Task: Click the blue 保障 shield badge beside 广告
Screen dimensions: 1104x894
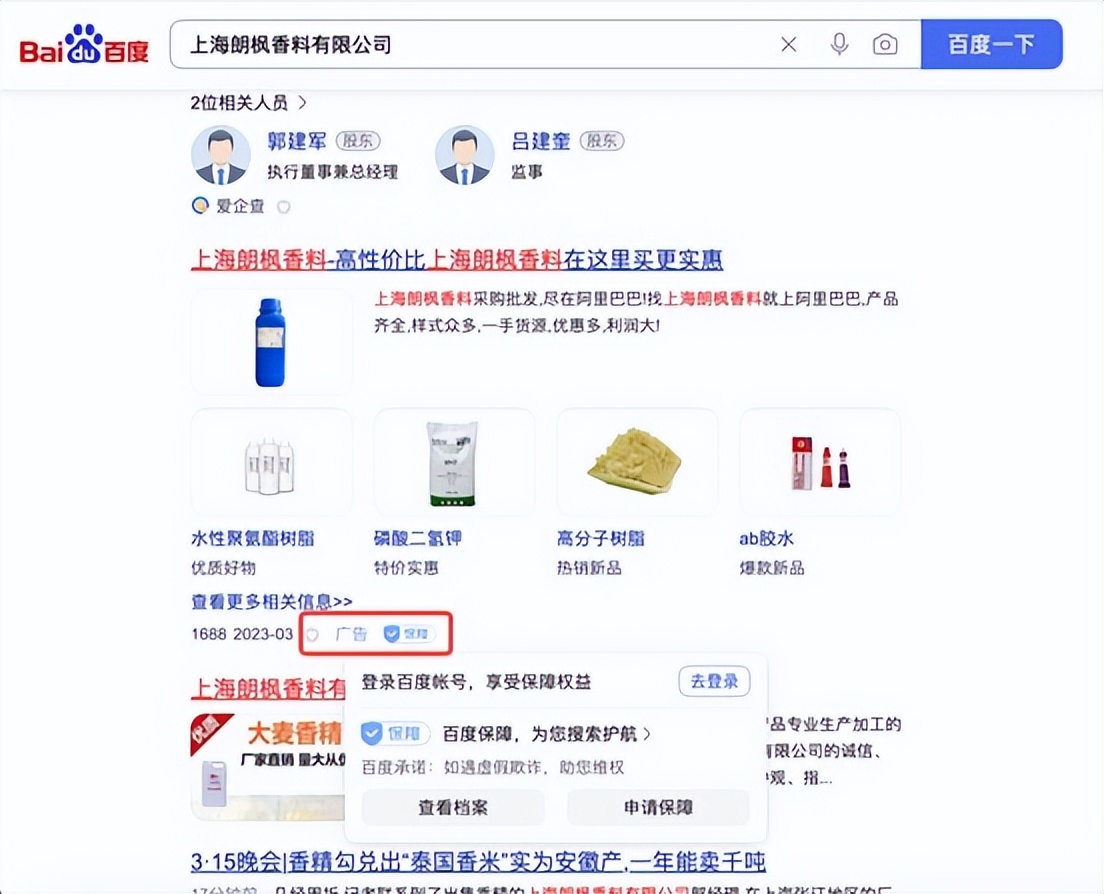Action: click(x=408, y=634)
